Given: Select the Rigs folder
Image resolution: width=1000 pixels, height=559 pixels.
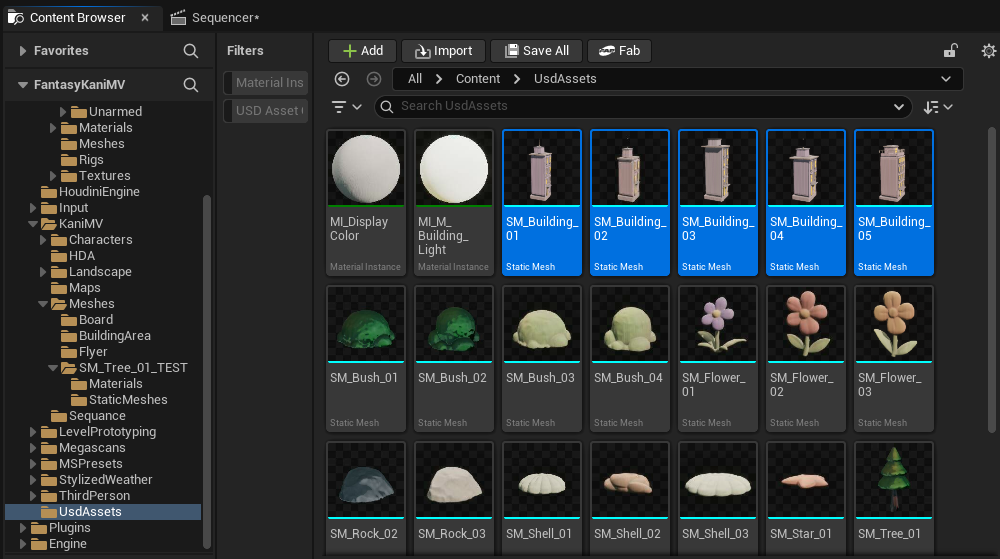Looking at the screenshot, I should (x=82, y=160).
